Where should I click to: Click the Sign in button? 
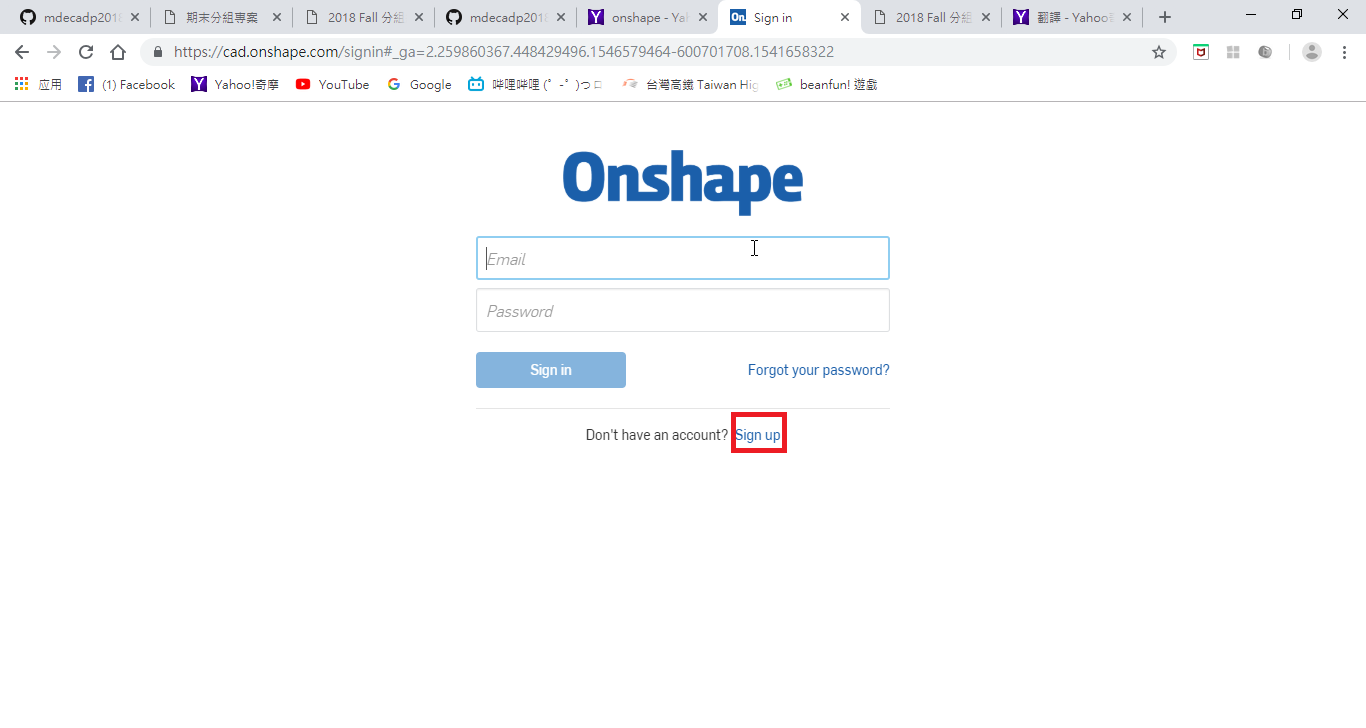click(x=551, y=370)
